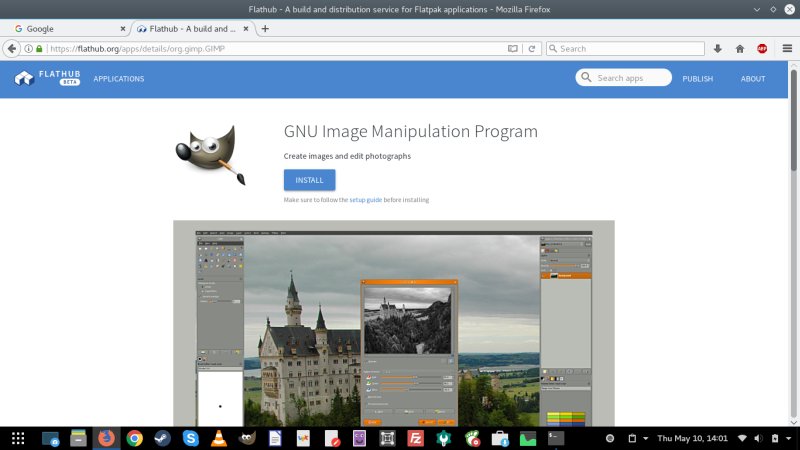Launch the purple smiley face app in taskbar
800x450 pixels.
tap(359, 438)
